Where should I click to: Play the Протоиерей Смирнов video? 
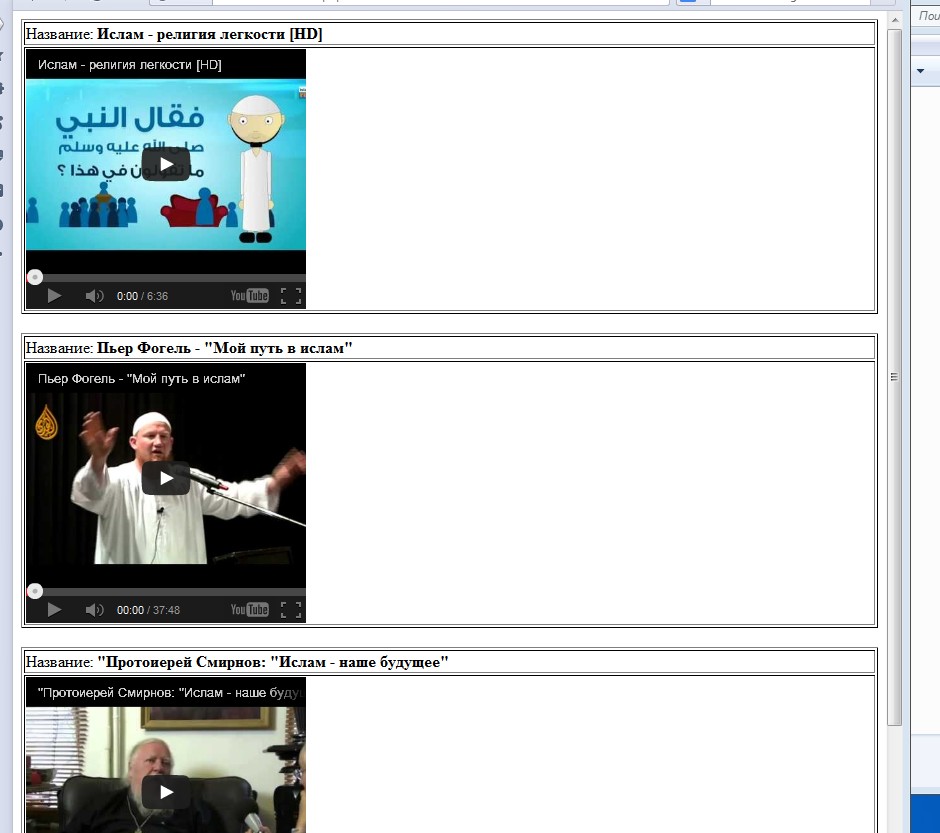click(166, 792)
